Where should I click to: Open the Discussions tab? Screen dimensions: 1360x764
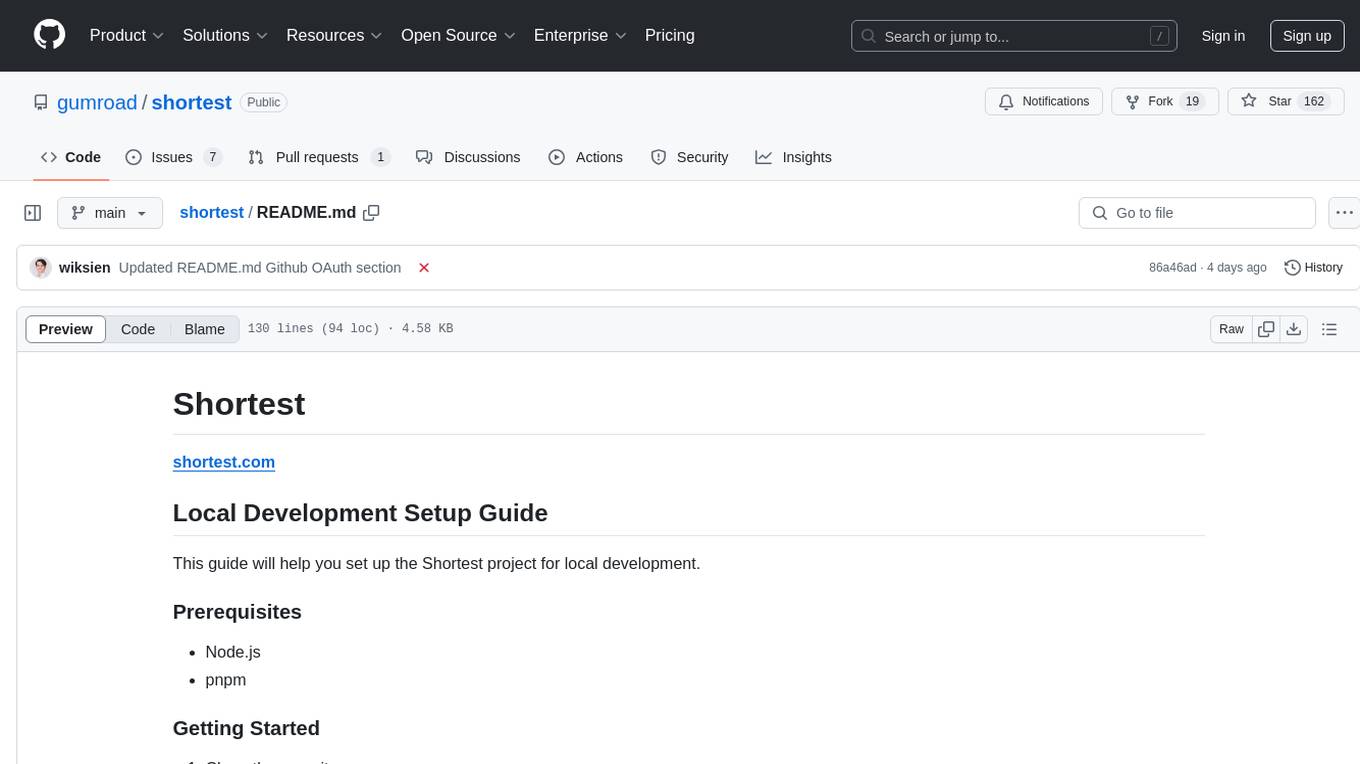(468, 157)
